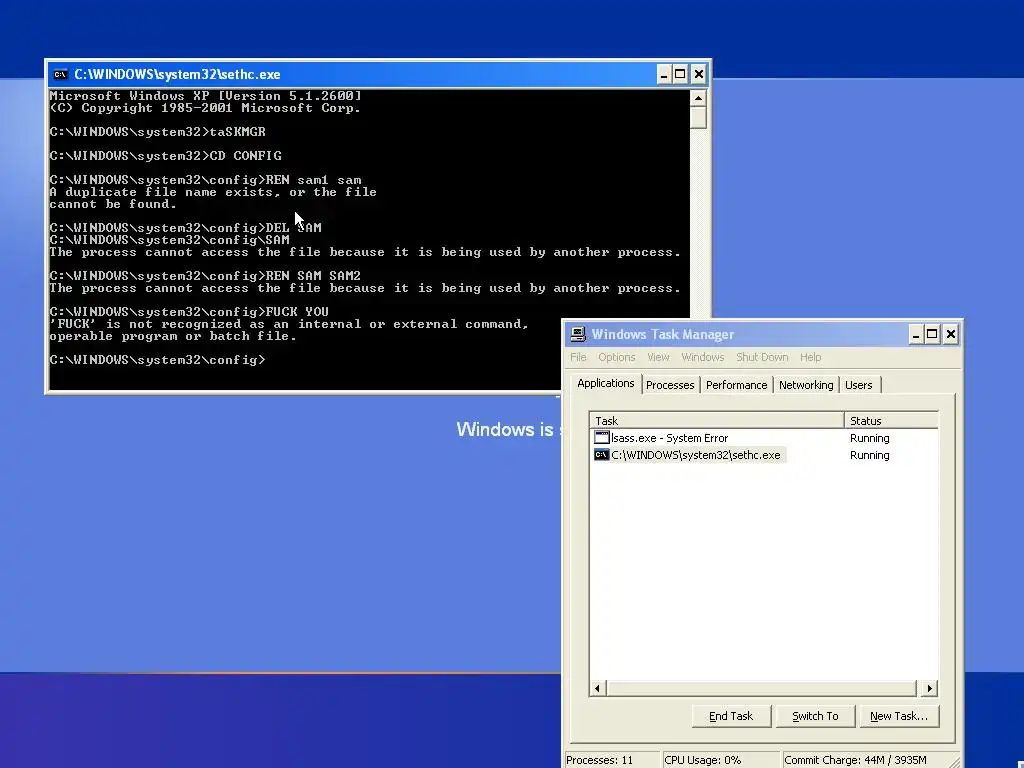Maximize the Windows Task Manager window

(x=932, y=334)
